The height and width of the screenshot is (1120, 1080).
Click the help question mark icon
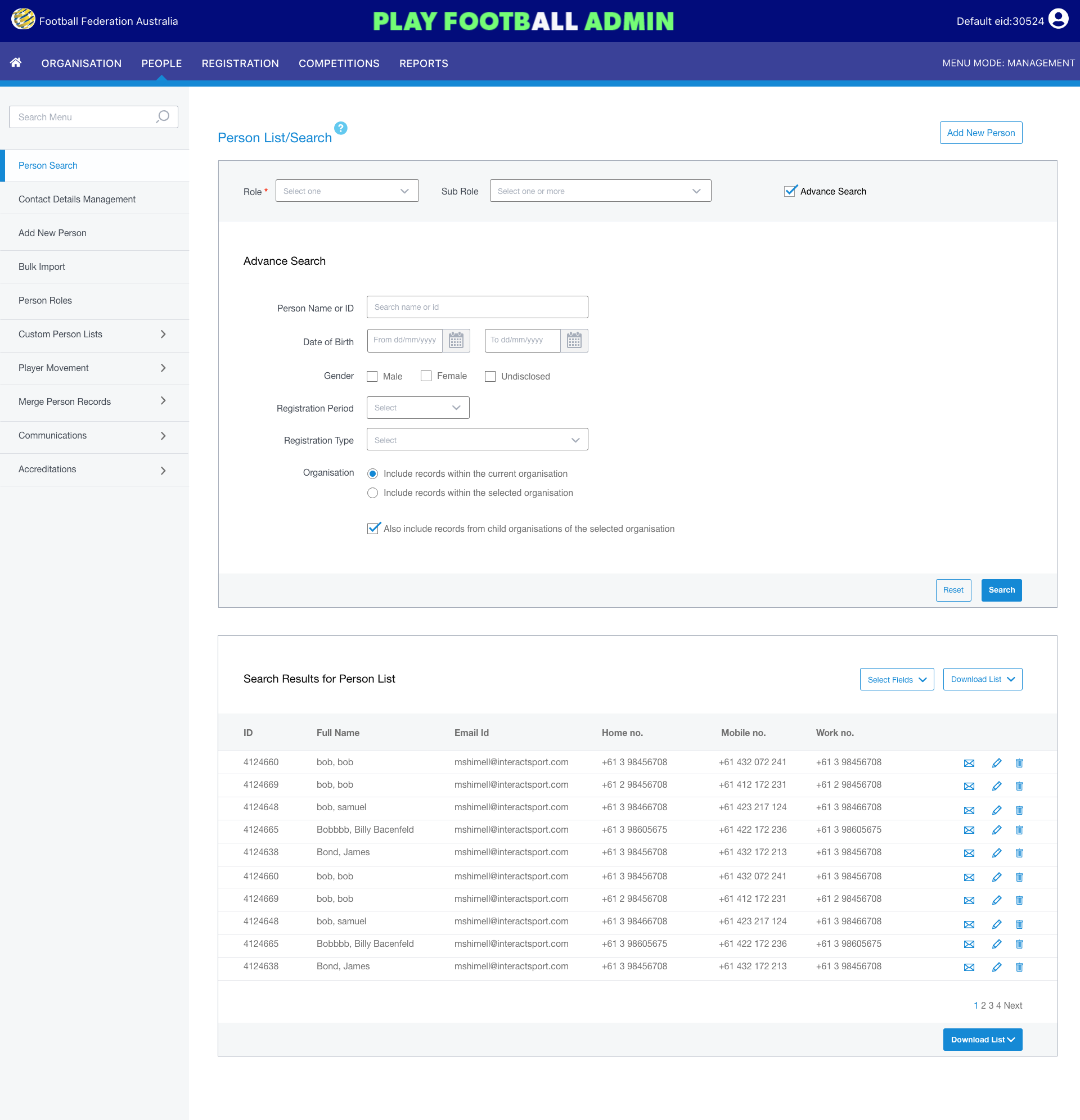coord(341,128)
